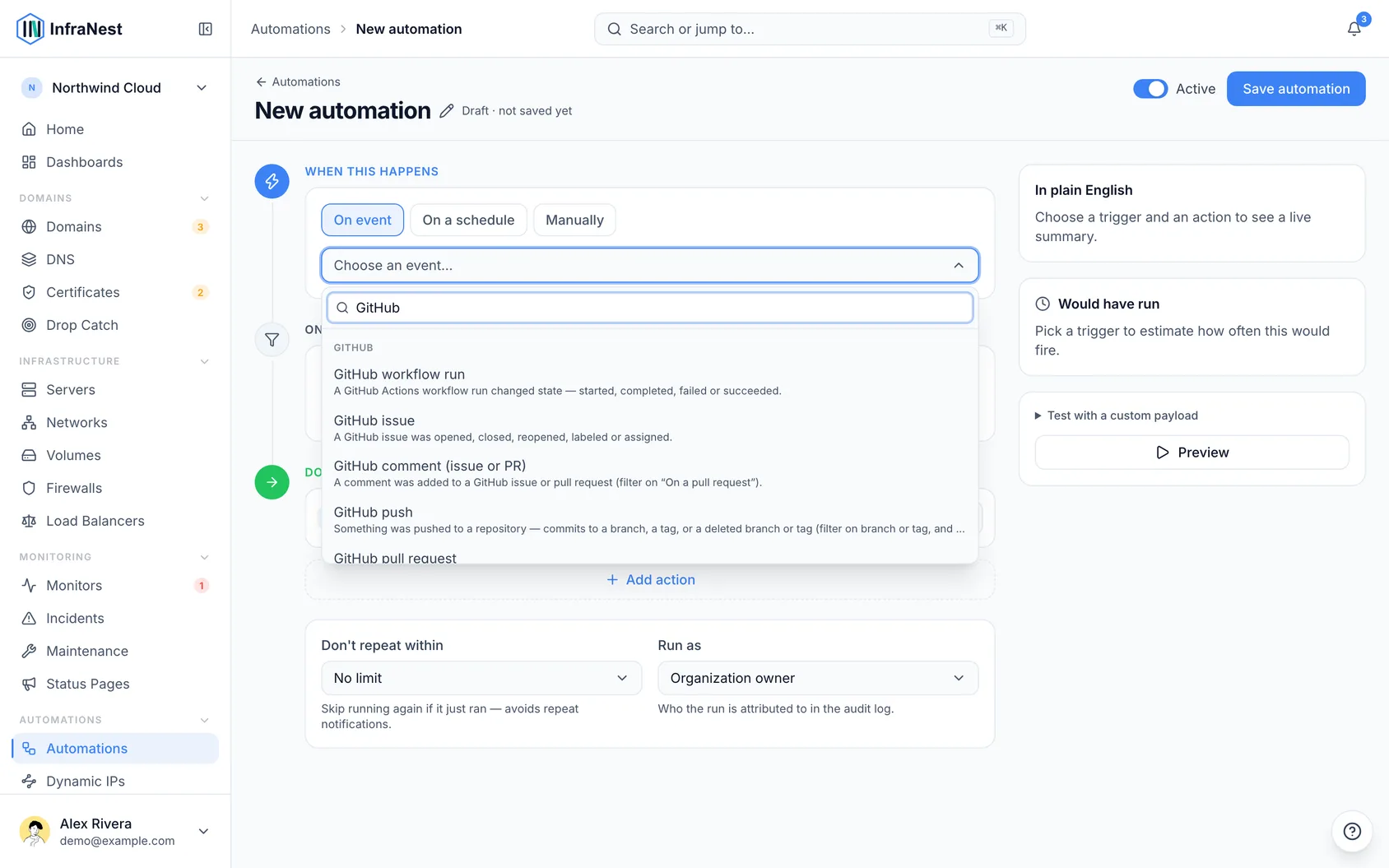Click the Firewalls shield icon
Viewport: 1389px width, 868px height.
pyautogui.click(x=29, y=488)
